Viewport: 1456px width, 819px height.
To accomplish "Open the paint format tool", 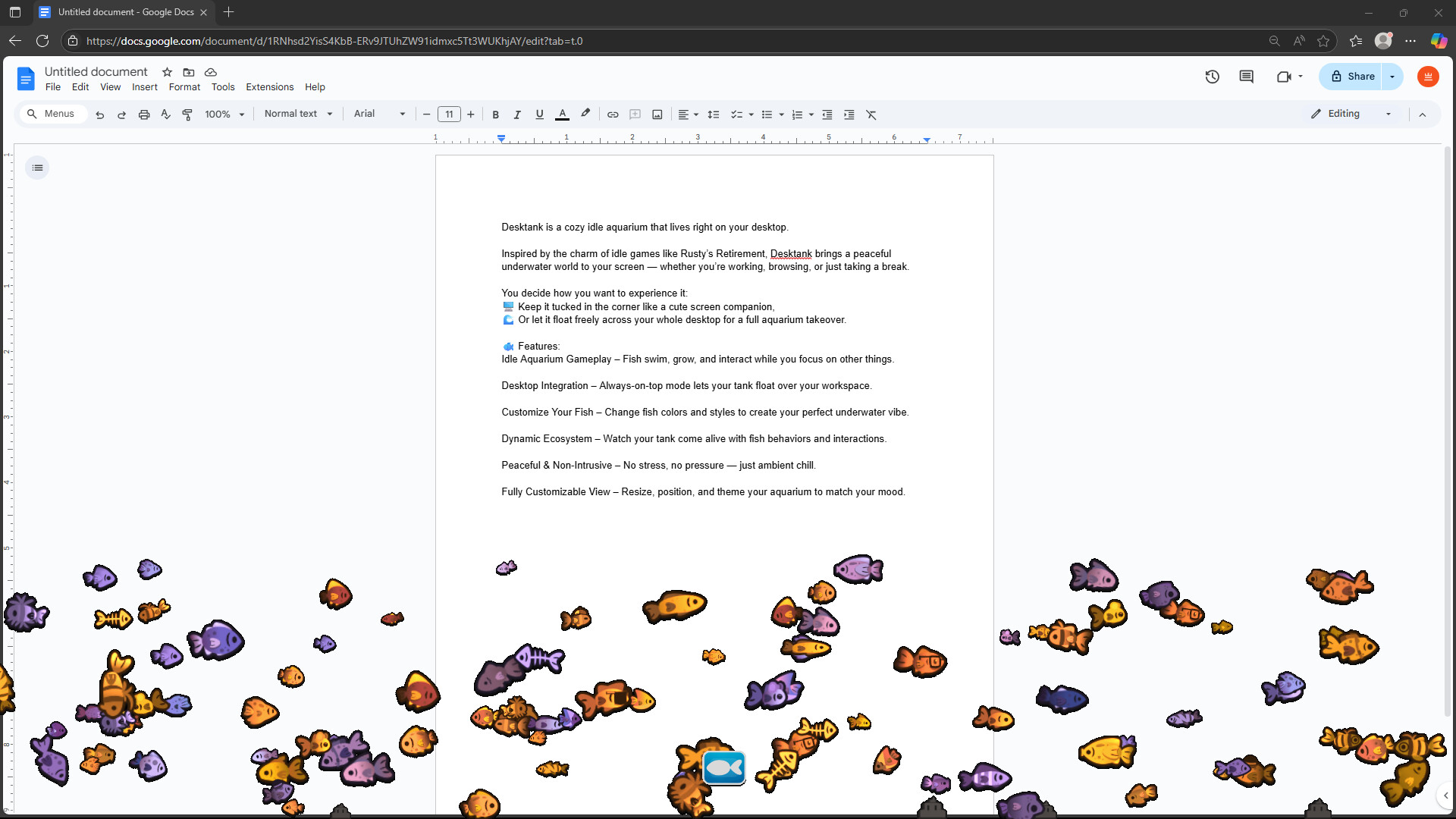I will pyautogui.click(x=187, y=115).
